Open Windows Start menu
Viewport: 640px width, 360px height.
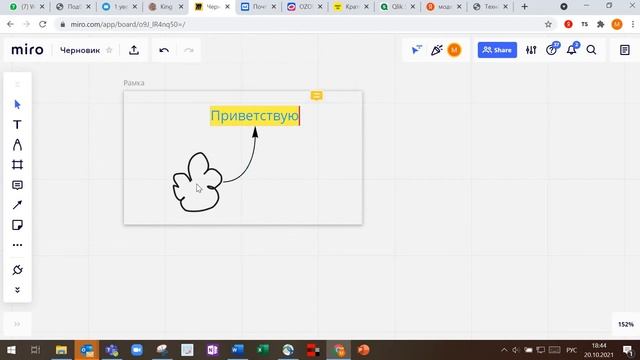click(11, 350)
